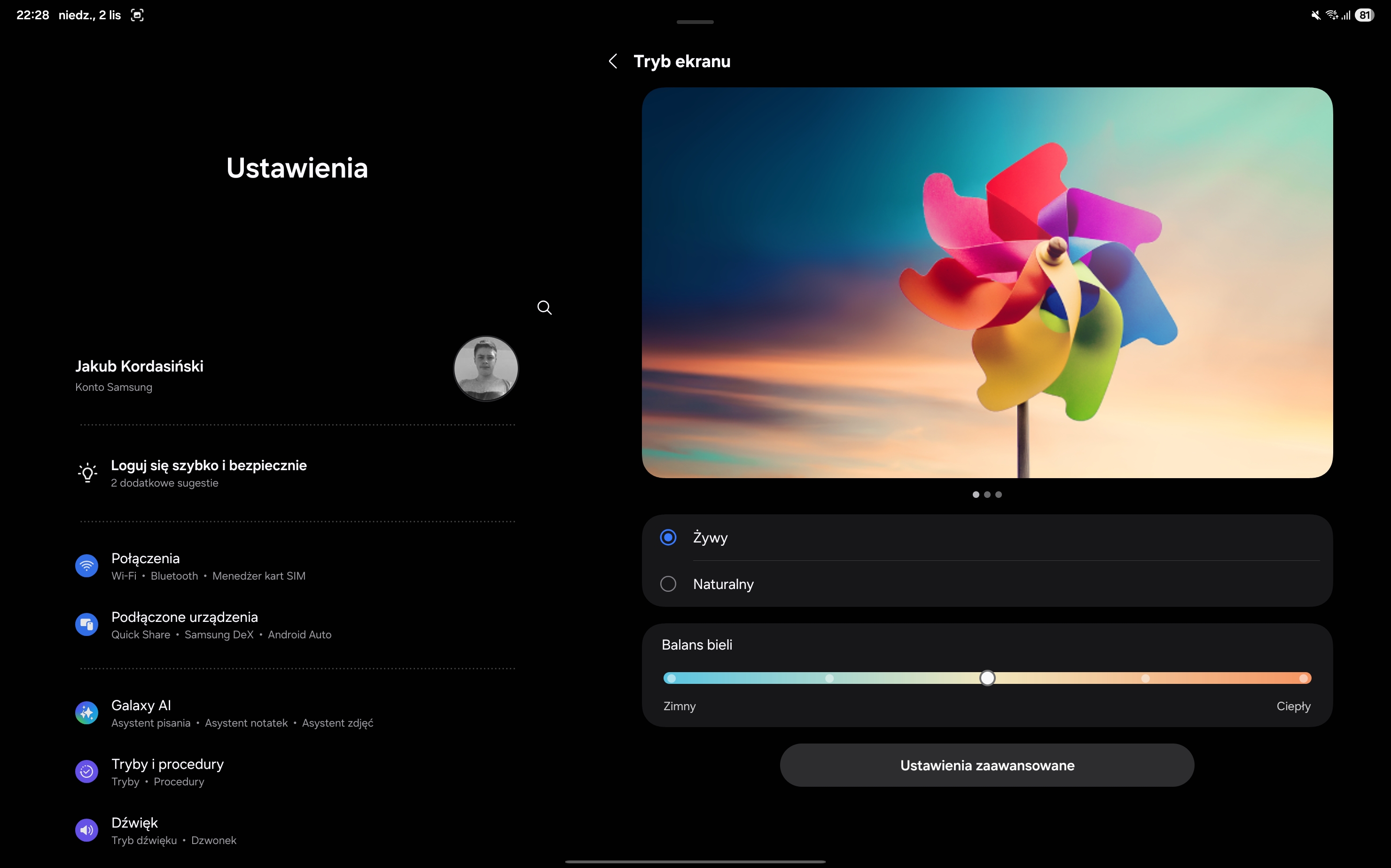Go back with the Tryb ekranu arrow
The height and width of the screenshot is (868, 1391).
coord(613,62)
